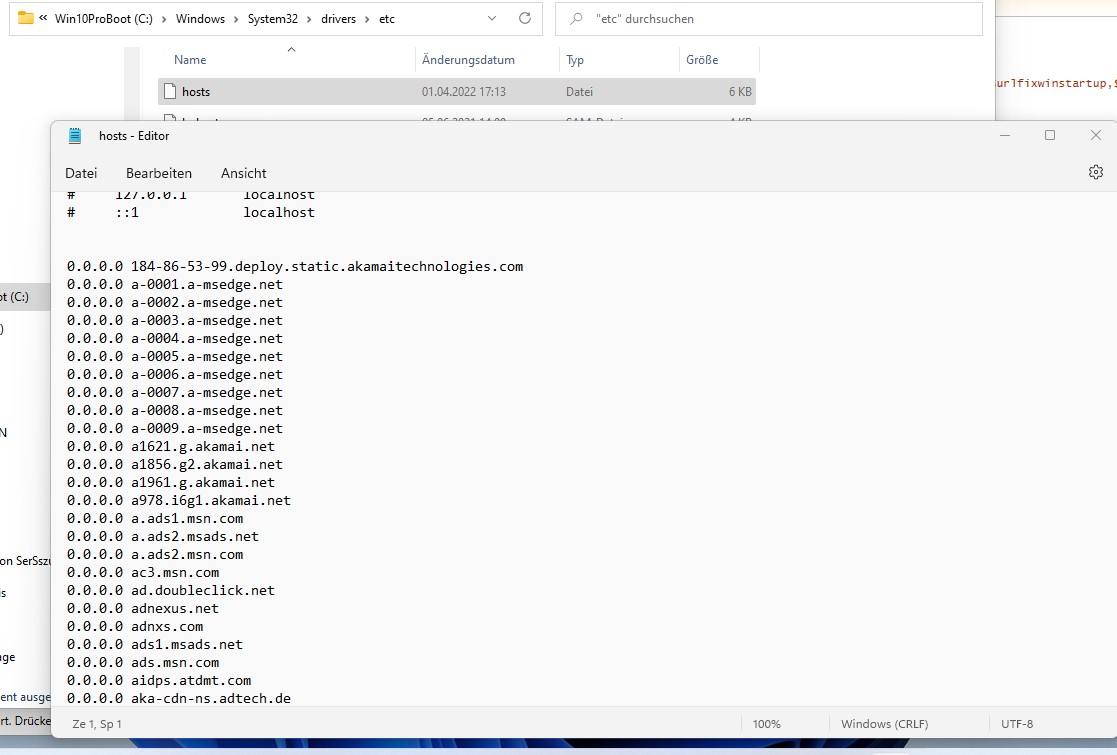Expand chevron after System32 in breadcrumb

(309, 19)
